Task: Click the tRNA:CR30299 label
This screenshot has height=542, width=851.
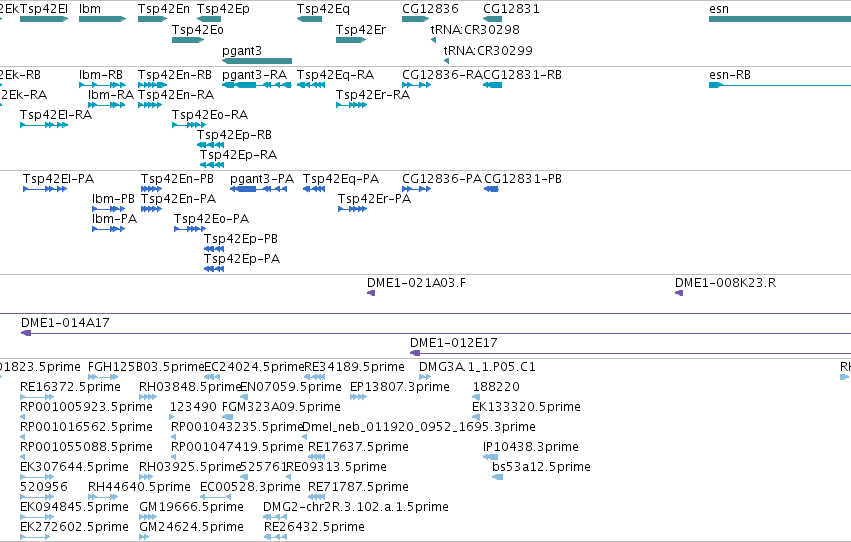Action: point(488,50)
